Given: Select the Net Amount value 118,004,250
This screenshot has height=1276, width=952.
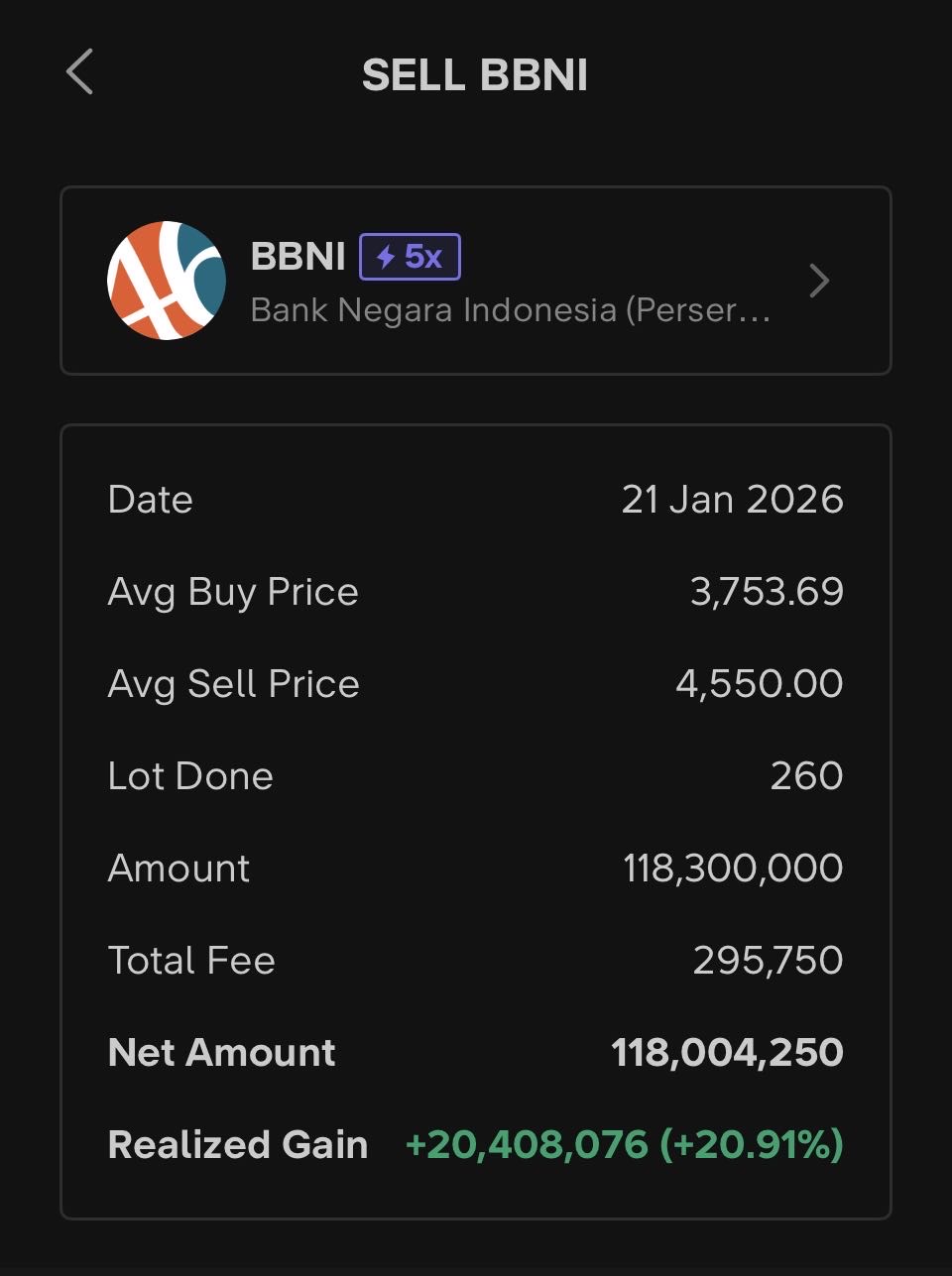Looking at the screenshot, I should point(727,1052).
